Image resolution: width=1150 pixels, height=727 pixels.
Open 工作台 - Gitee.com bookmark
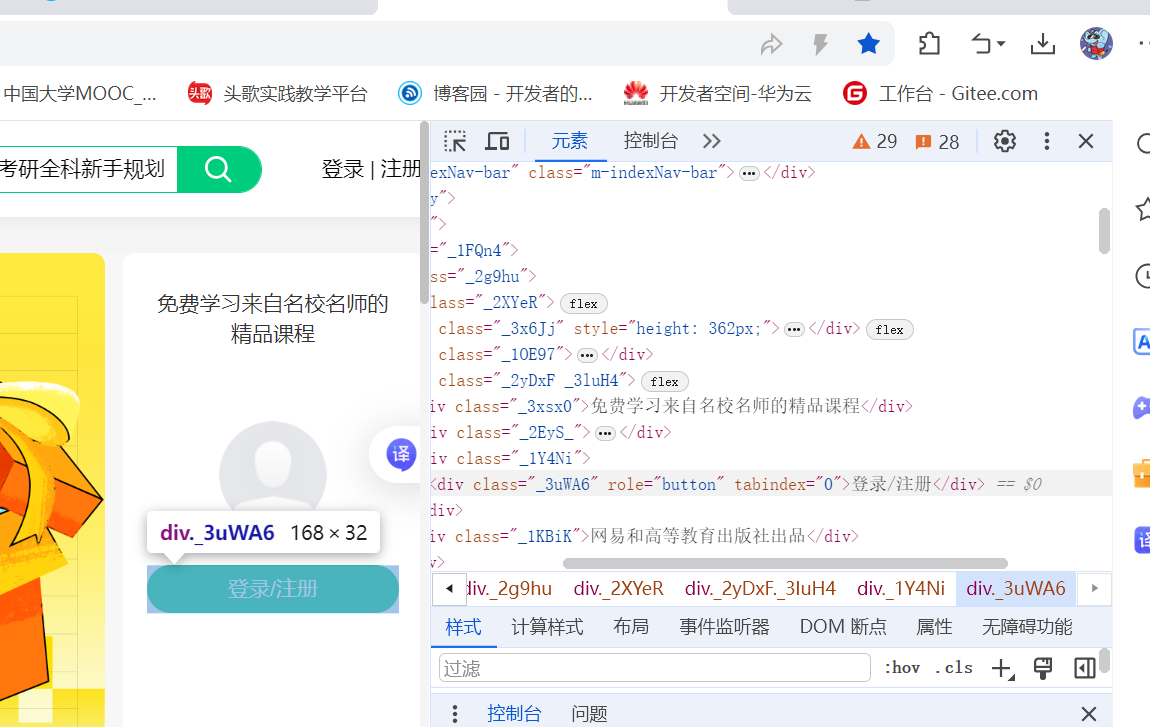click(940, 93)
